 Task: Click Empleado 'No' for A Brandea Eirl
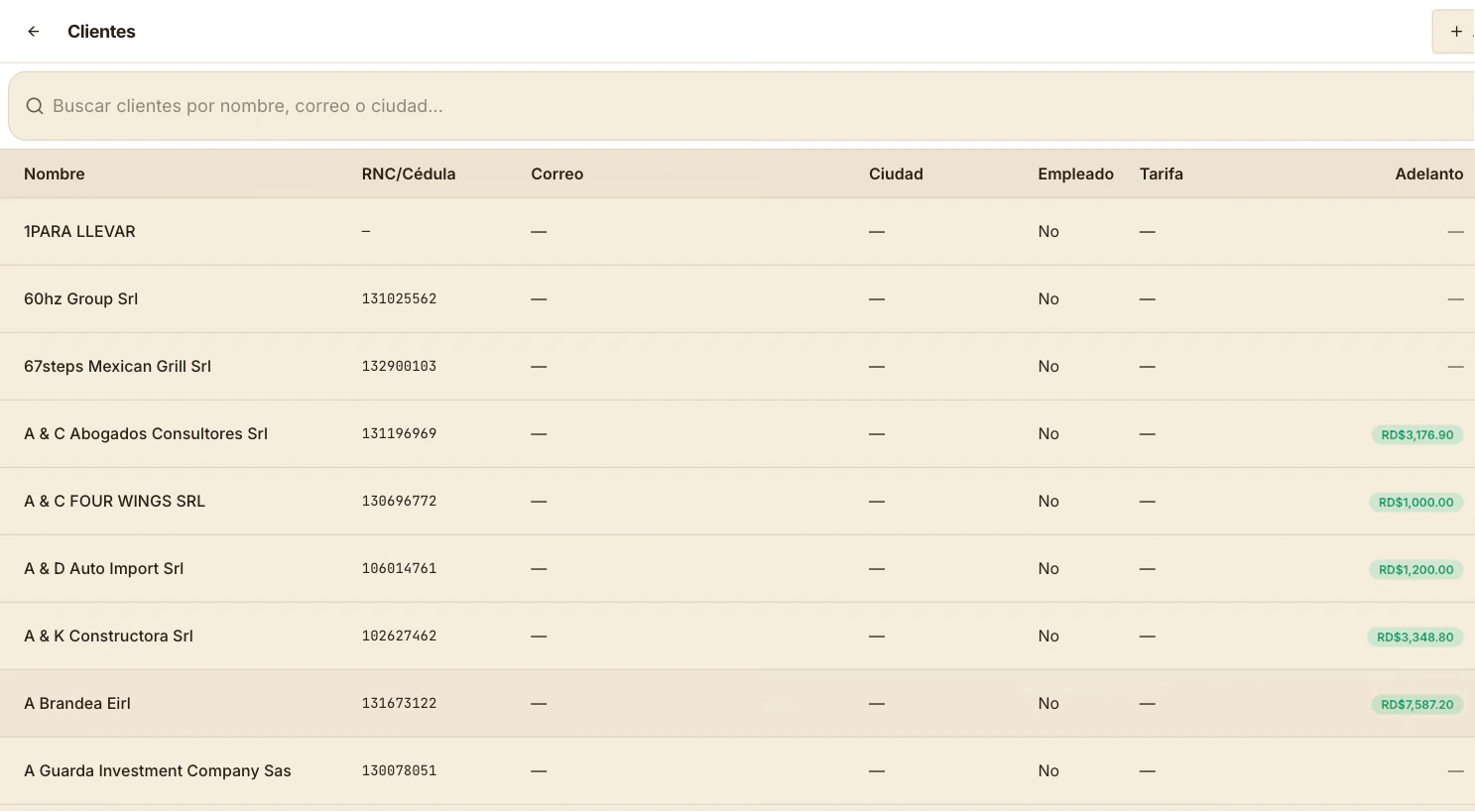click(x=1048, y=703)
